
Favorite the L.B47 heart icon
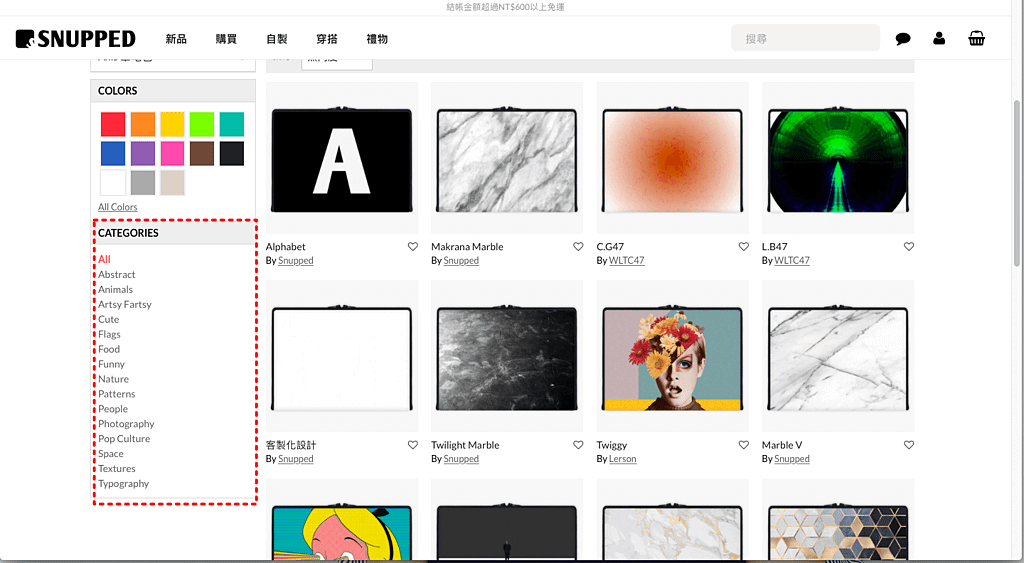pyautogui.click(x=908, y=246)
